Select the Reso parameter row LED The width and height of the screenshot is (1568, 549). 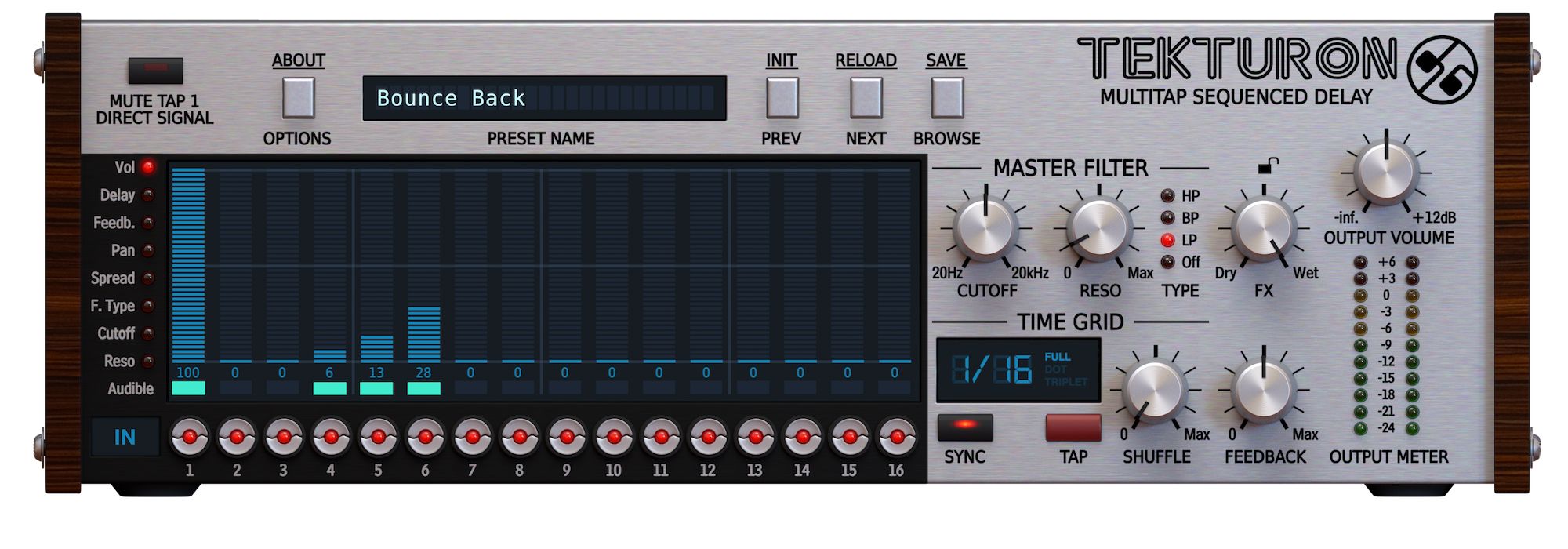(147, 361)
